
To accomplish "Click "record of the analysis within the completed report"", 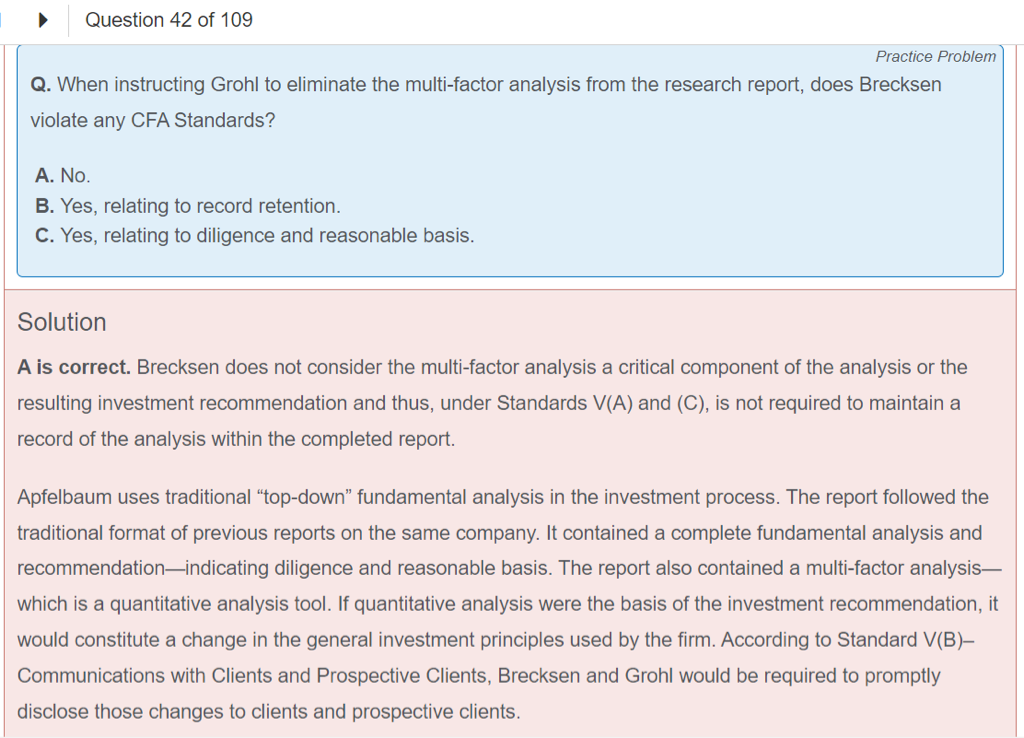I will coord(235,439).
